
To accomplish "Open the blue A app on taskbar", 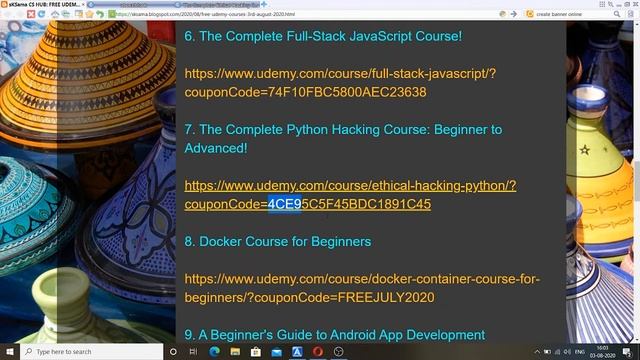I will pyautogui.click(x=297, y=351).
